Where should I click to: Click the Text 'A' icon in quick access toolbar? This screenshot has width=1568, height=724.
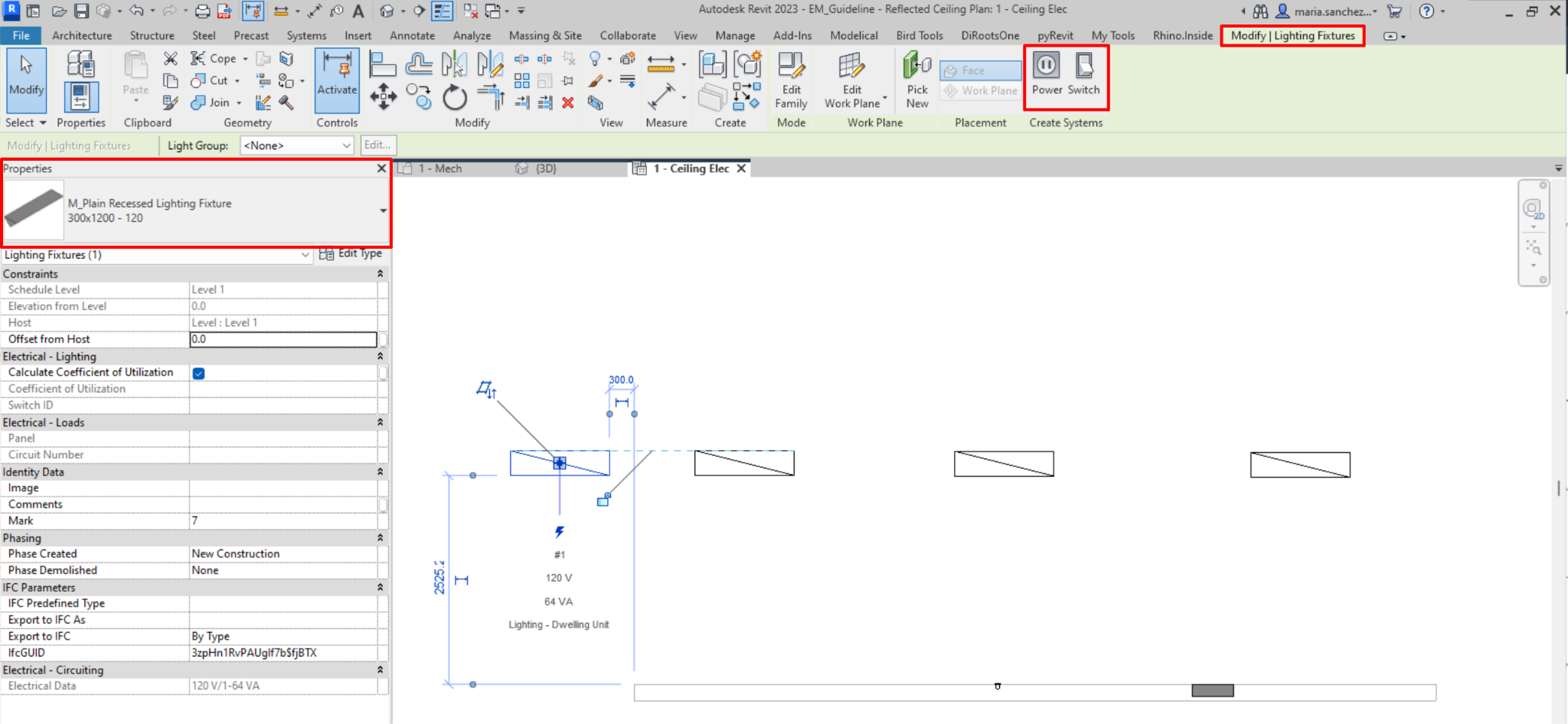point(358,11)
